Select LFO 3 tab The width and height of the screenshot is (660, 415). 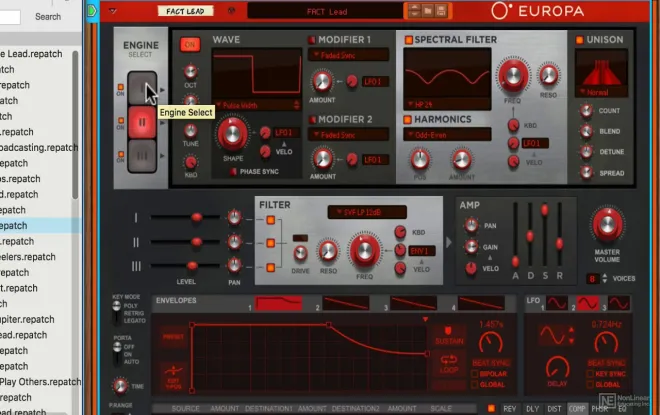coord(619,303)
